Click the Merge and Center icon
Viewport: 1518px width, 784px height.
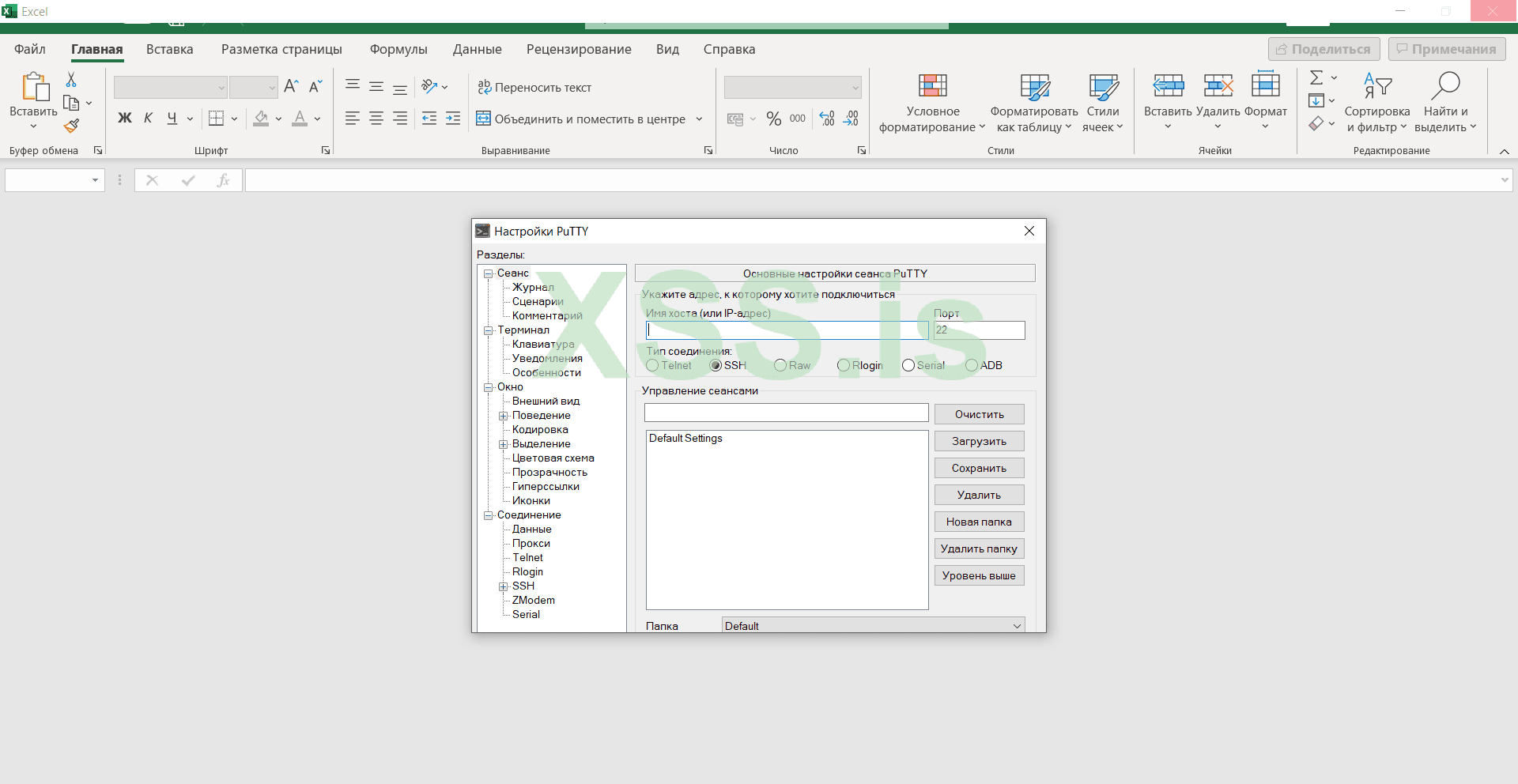click(483, 119)
